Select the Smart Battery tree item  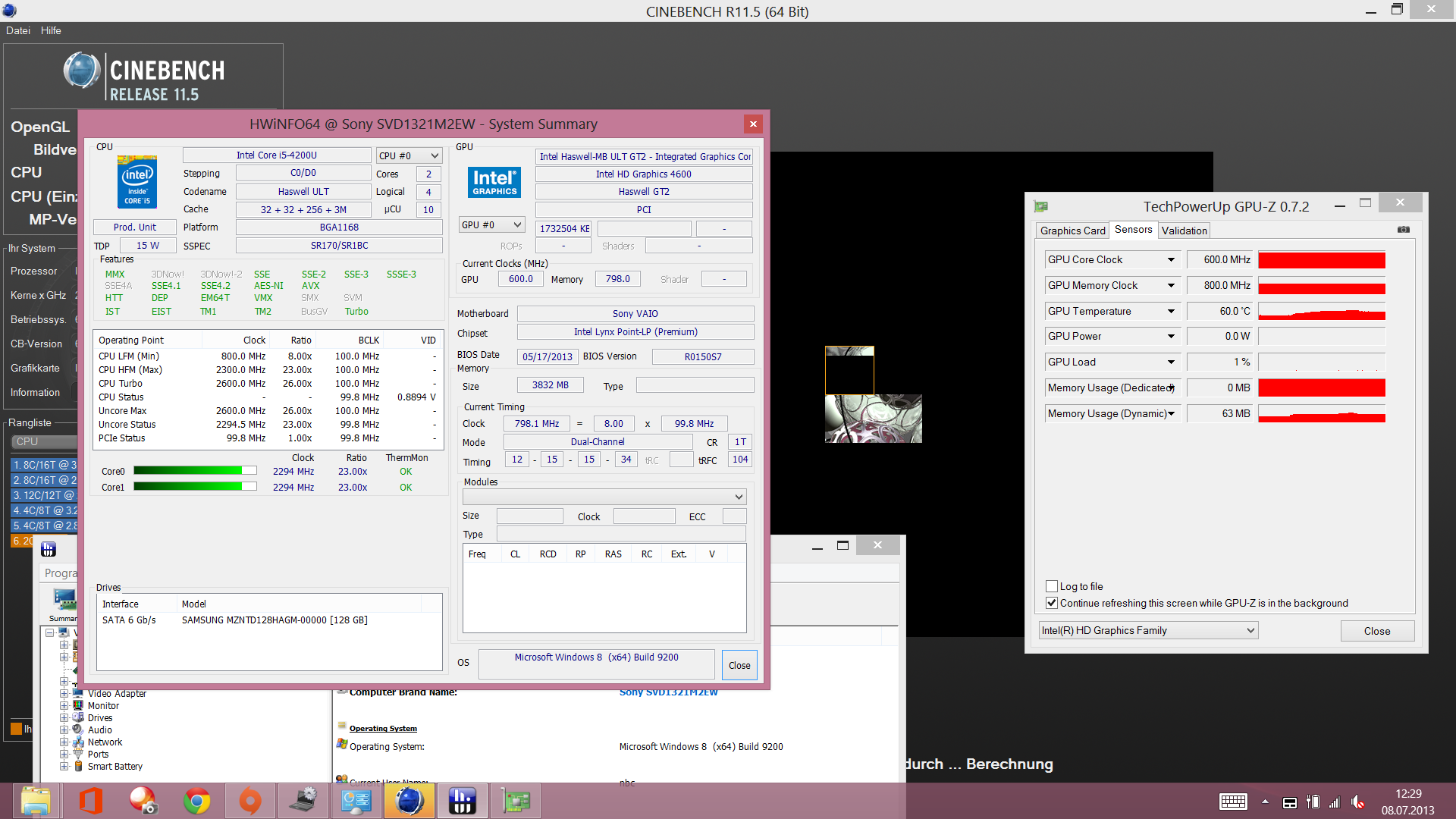tap(115, 766)
